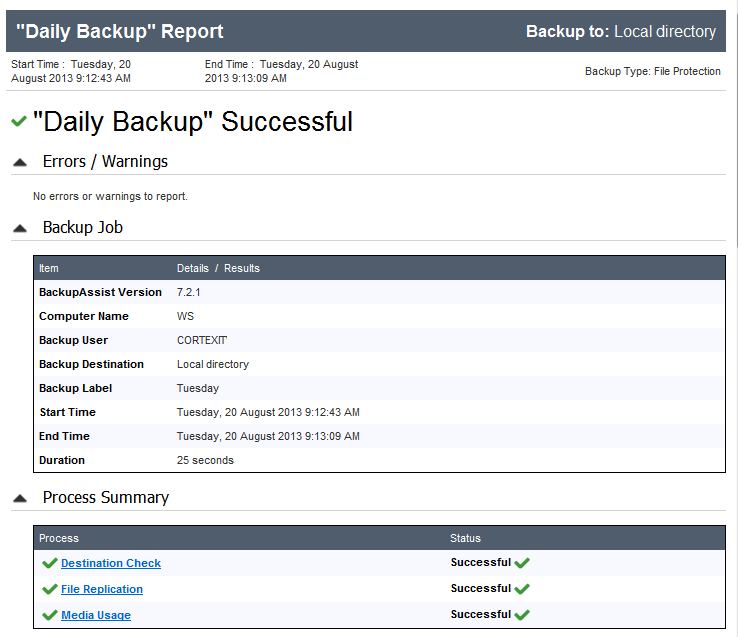Click the Backup to: Local directory header text
738x637 pixels.
[x=621, y=32]
